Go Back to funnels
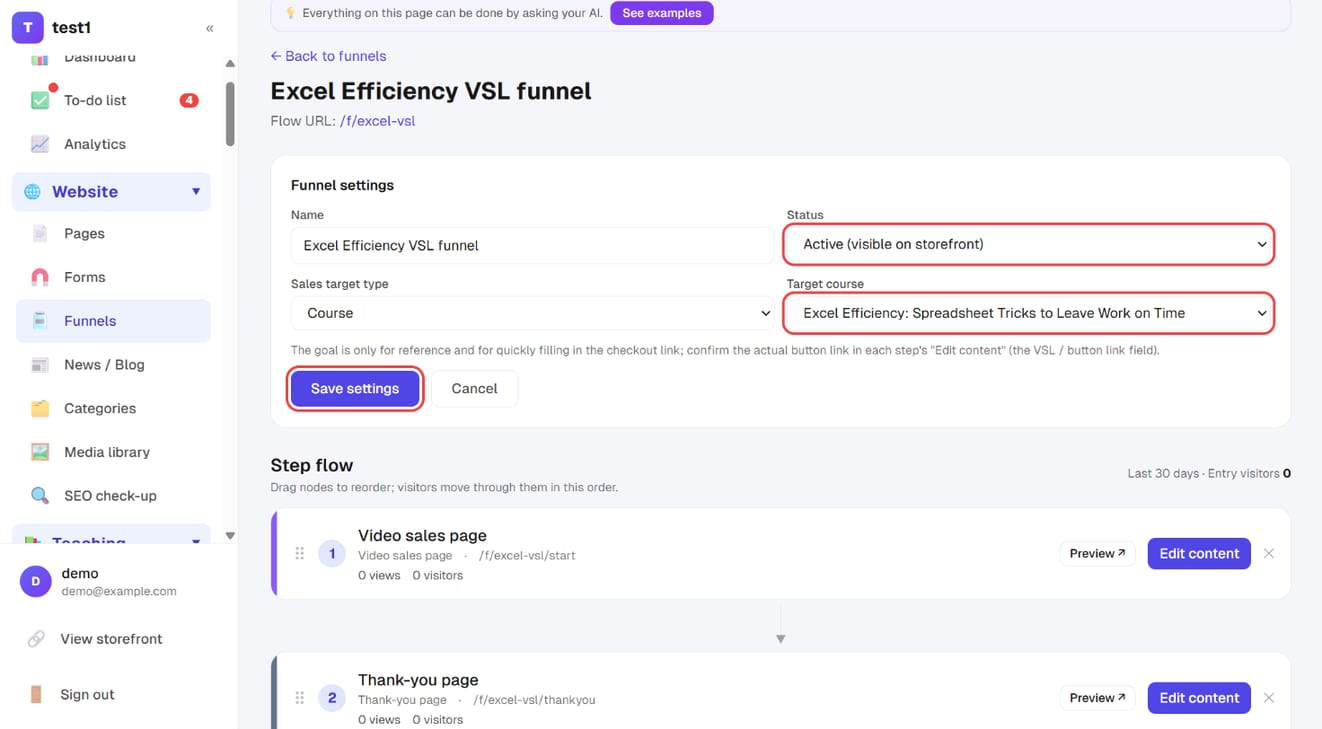1322x729 pixels. pos(328,56)
